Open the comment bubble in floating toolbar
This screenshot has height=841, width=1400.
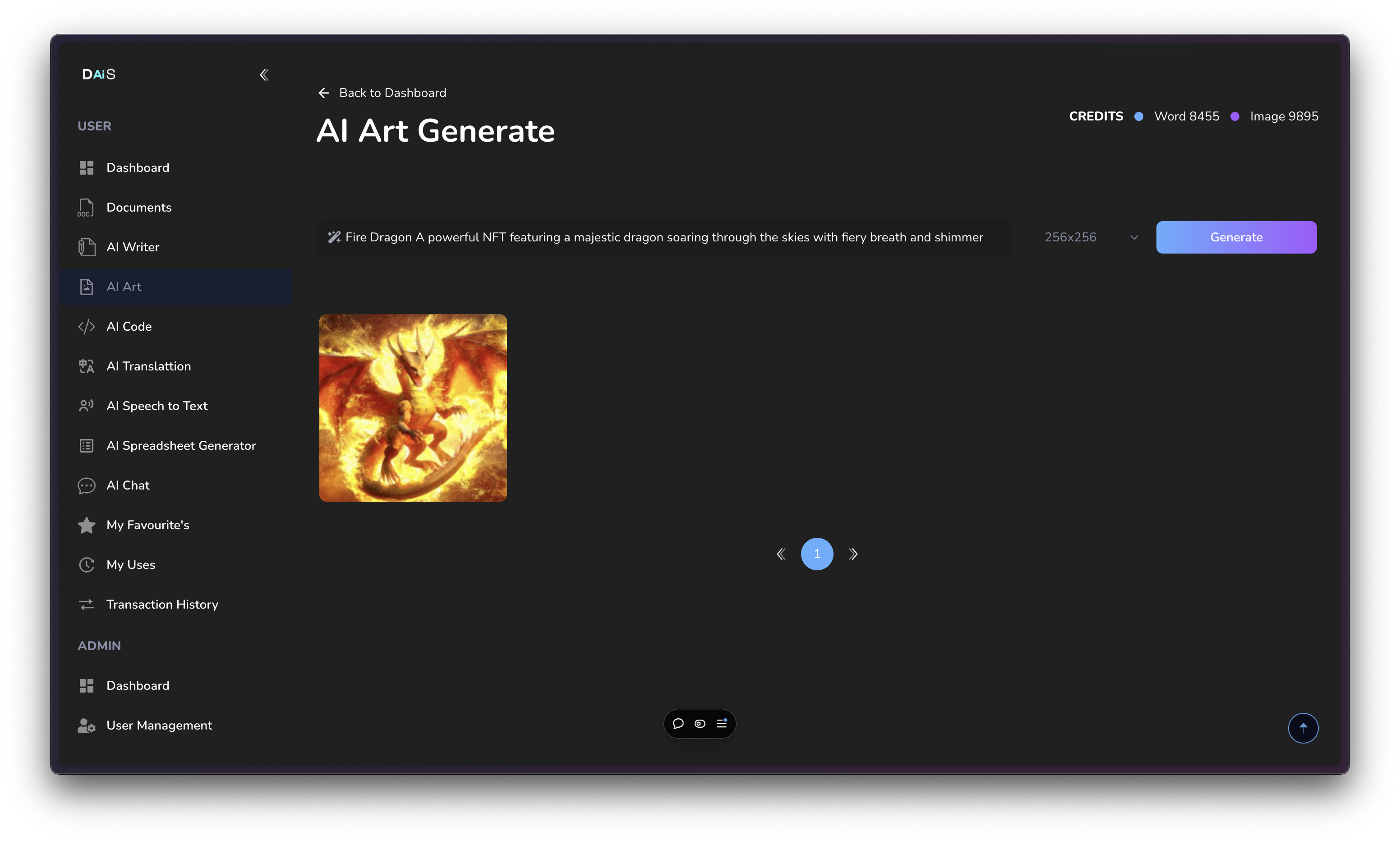coord(678,724)
